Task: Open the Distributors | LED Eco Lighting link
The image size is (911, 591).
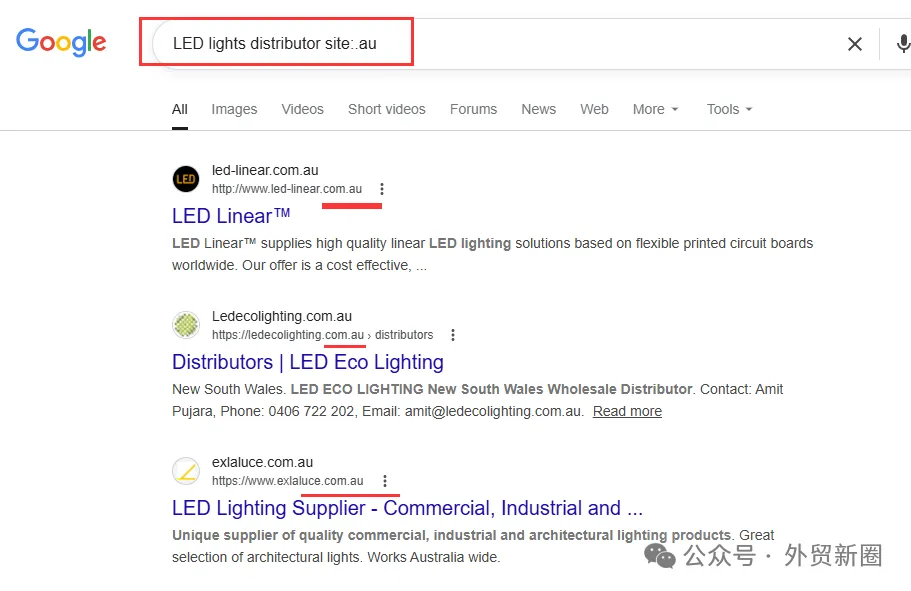Action: [x=308, y=362]
